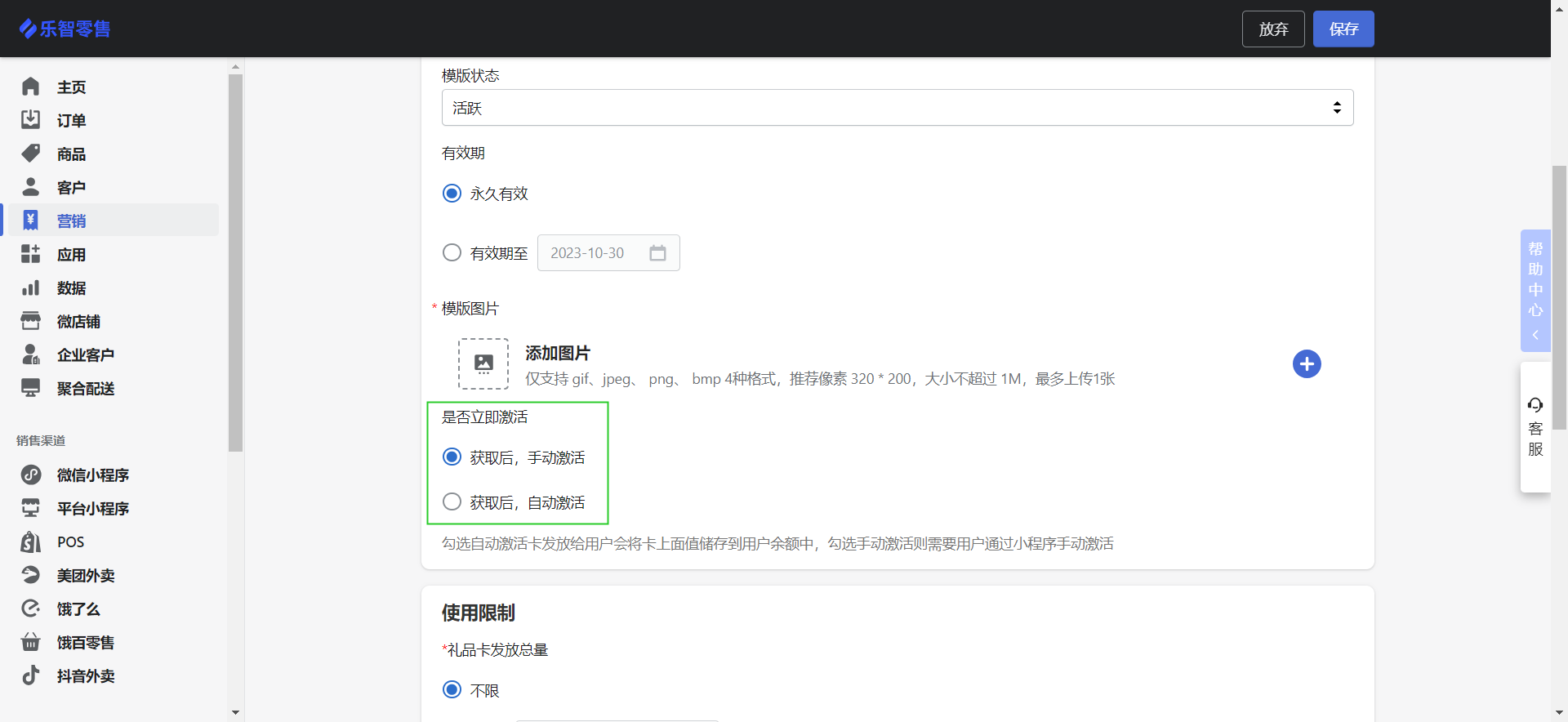Click sidebar scrollbar down arrow
The width and height of the screenshot is (1568, 722).
pos(236,712)
